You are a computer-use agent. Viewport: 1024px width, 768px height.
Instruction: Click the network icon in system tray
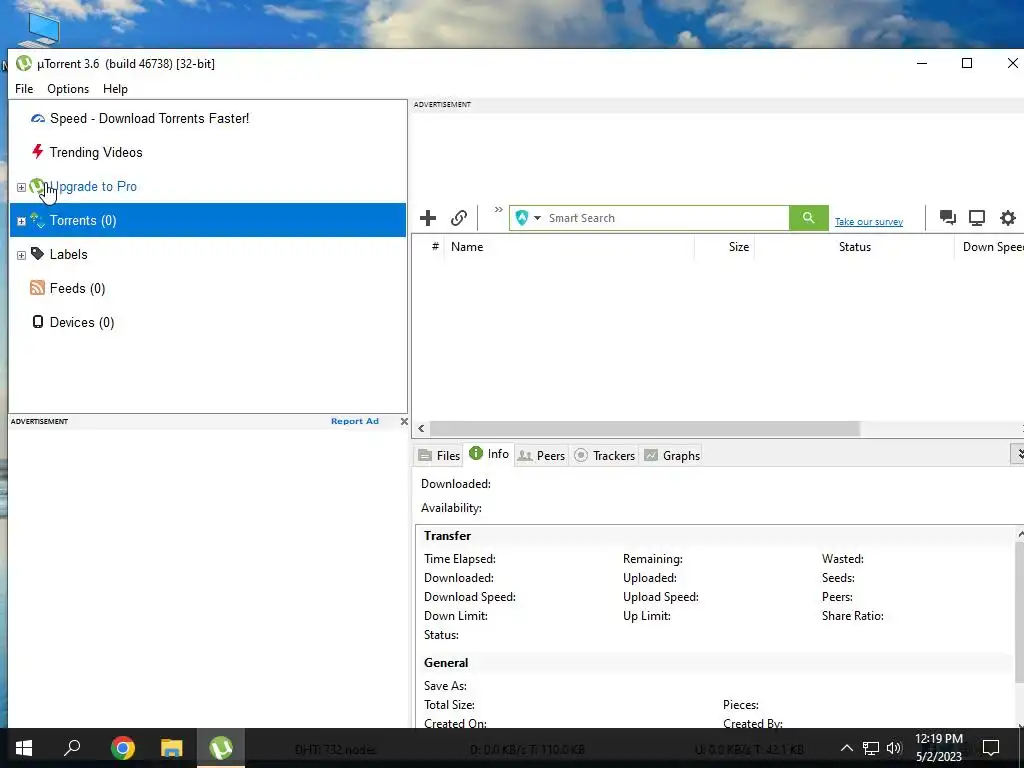pos(871,748)
